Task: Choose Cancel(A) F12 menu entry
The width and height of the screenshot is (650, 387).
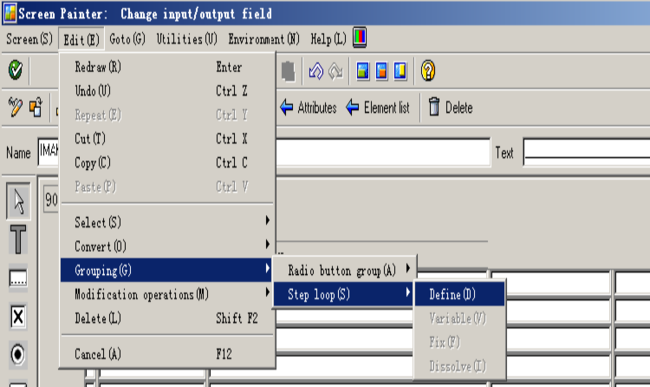Action: click(x=167, y=354)
